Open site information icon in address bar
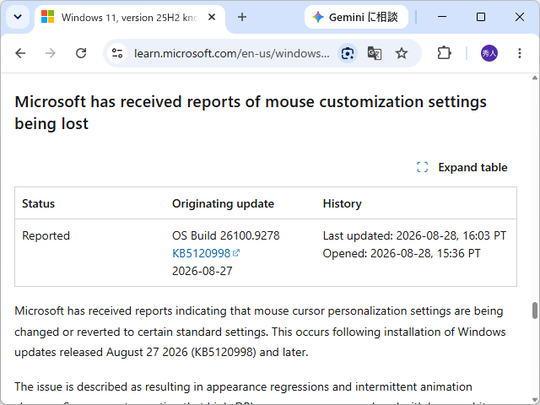 pos(117,53)
